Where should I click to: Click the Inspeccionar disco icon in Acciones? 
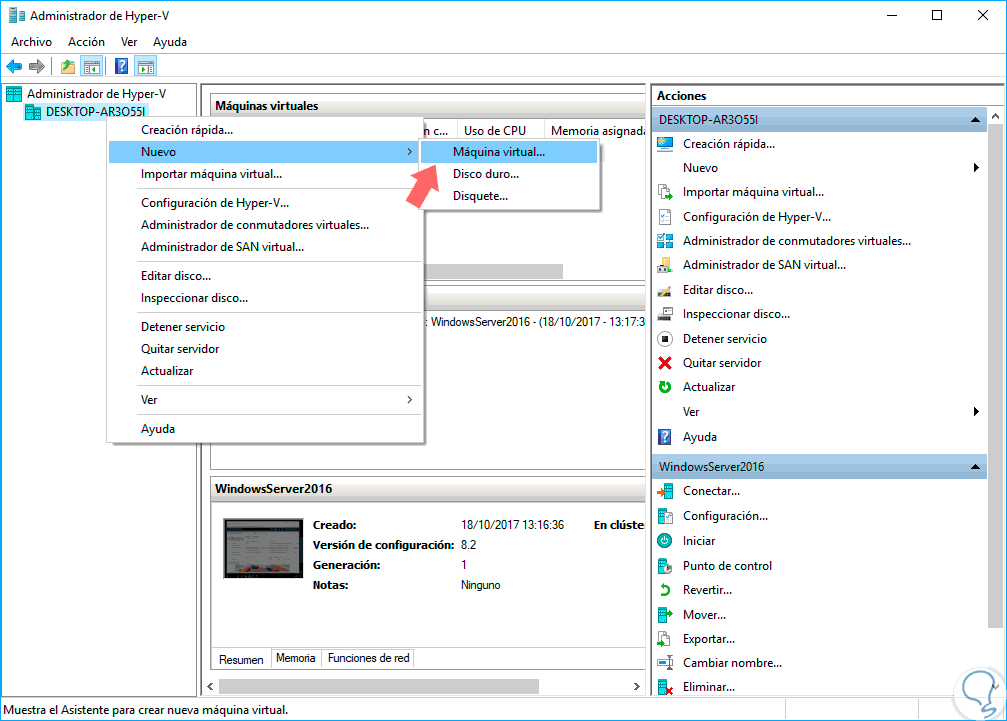tap(665, 314)
